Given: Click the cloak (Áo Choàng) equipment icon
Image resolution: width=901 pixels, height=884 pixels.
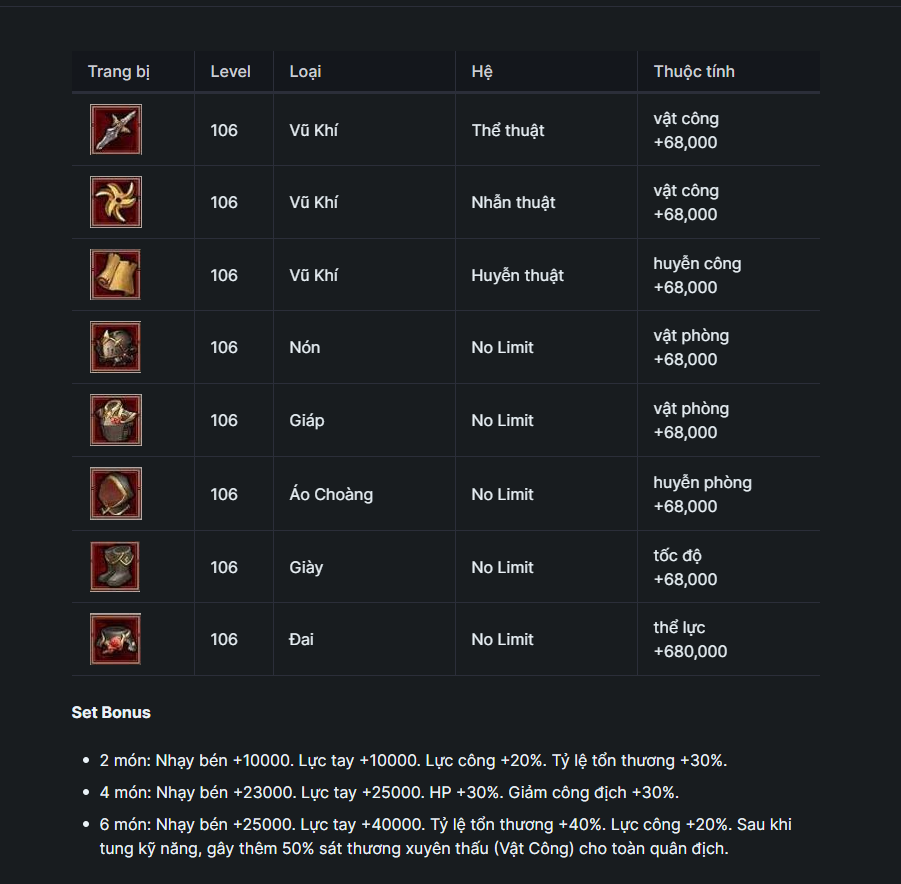Looking at the screenshot, I should [116, 494].
